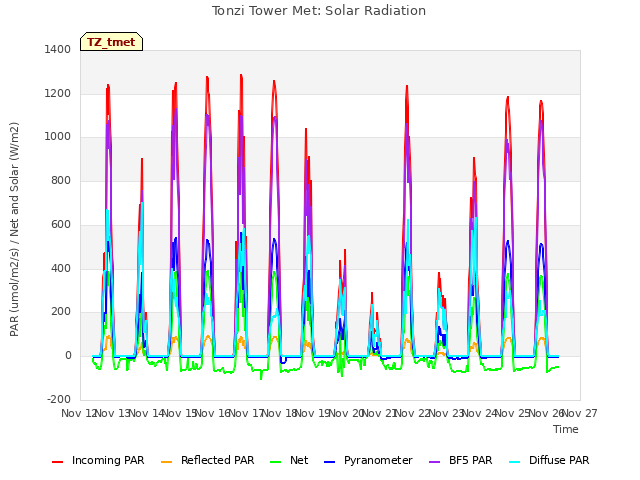
Task: Click the purple BF5 PAR legend swatch
Action: click(x=435, y=462)
